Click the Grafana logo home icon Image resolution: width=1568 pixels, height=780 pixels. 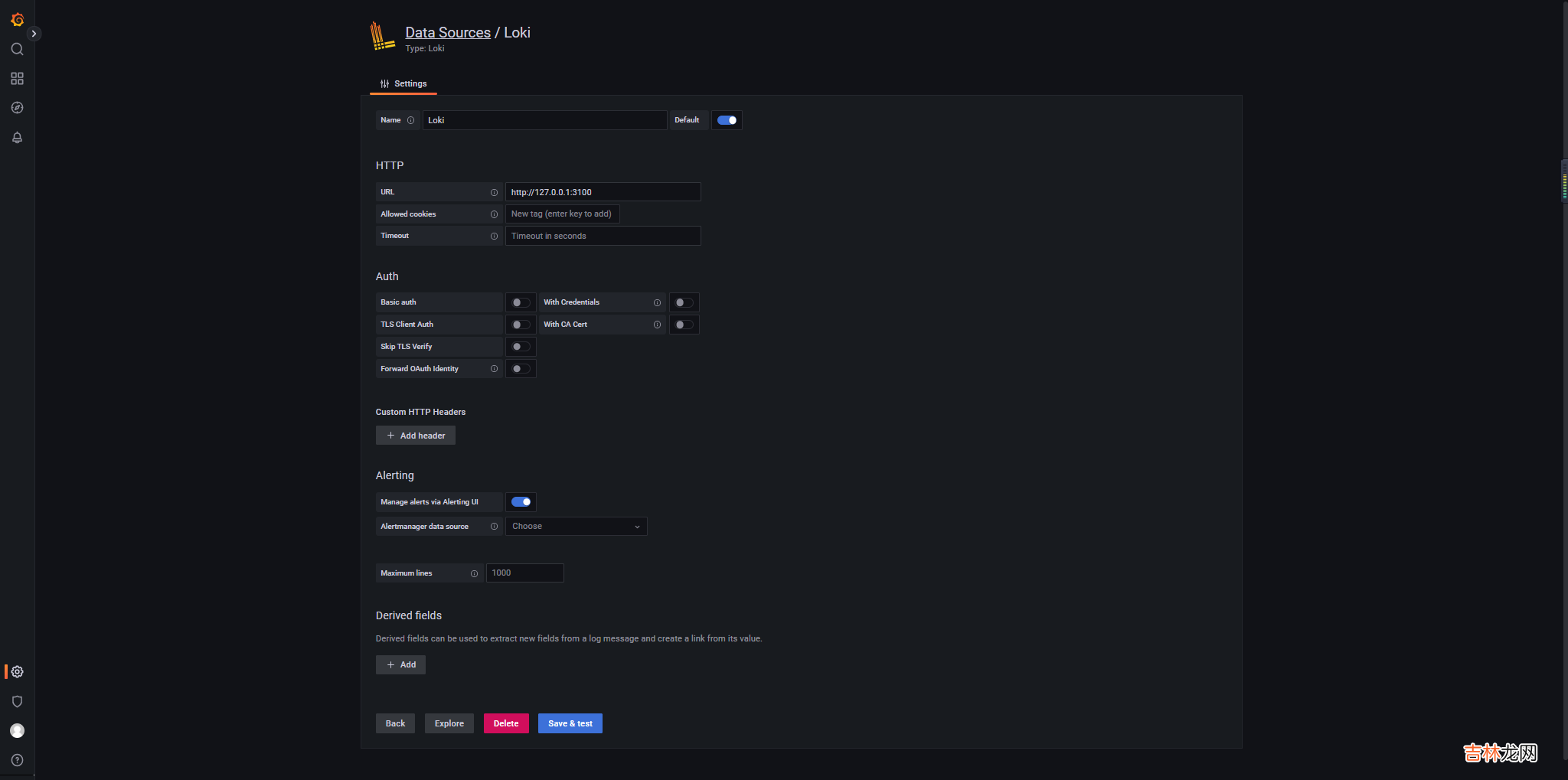click(17, 19)
